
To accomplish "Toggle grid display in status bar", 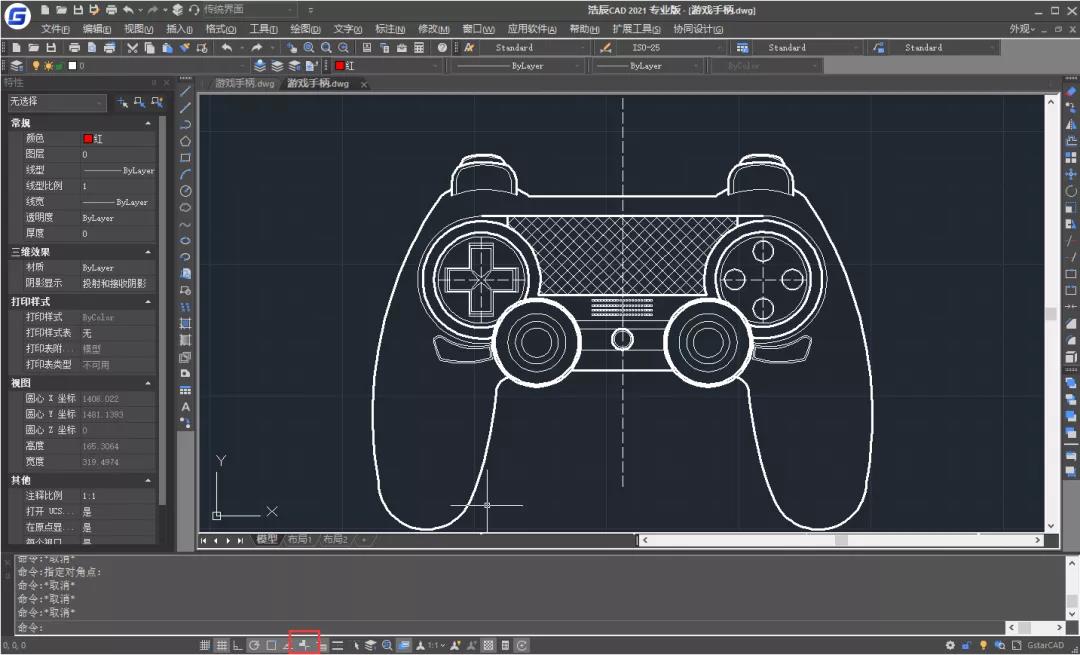I will (221, 645).
